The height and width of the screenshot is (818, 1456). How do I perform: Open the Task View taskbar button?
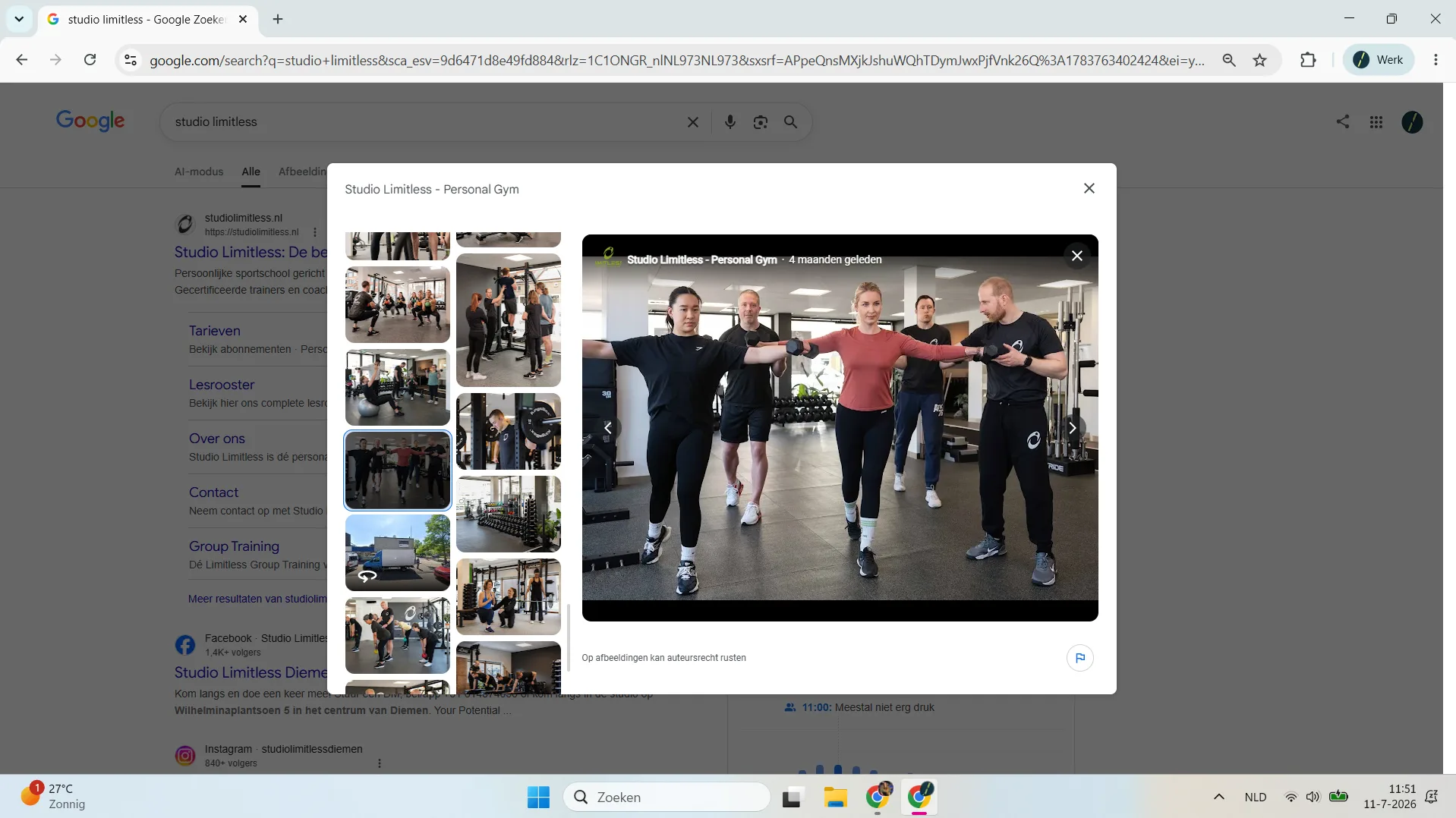793,797
